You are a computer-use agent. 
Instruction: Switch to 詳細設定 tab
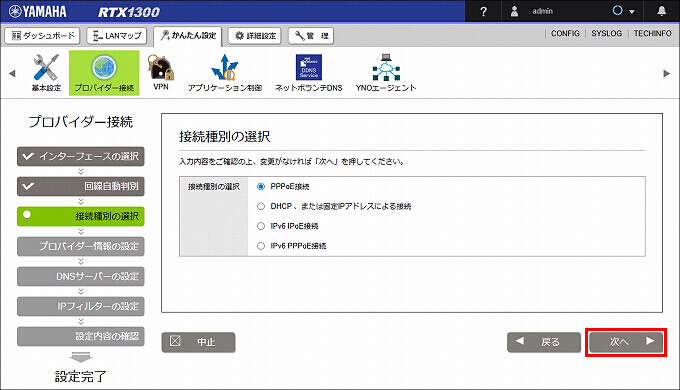click(255, 36)
